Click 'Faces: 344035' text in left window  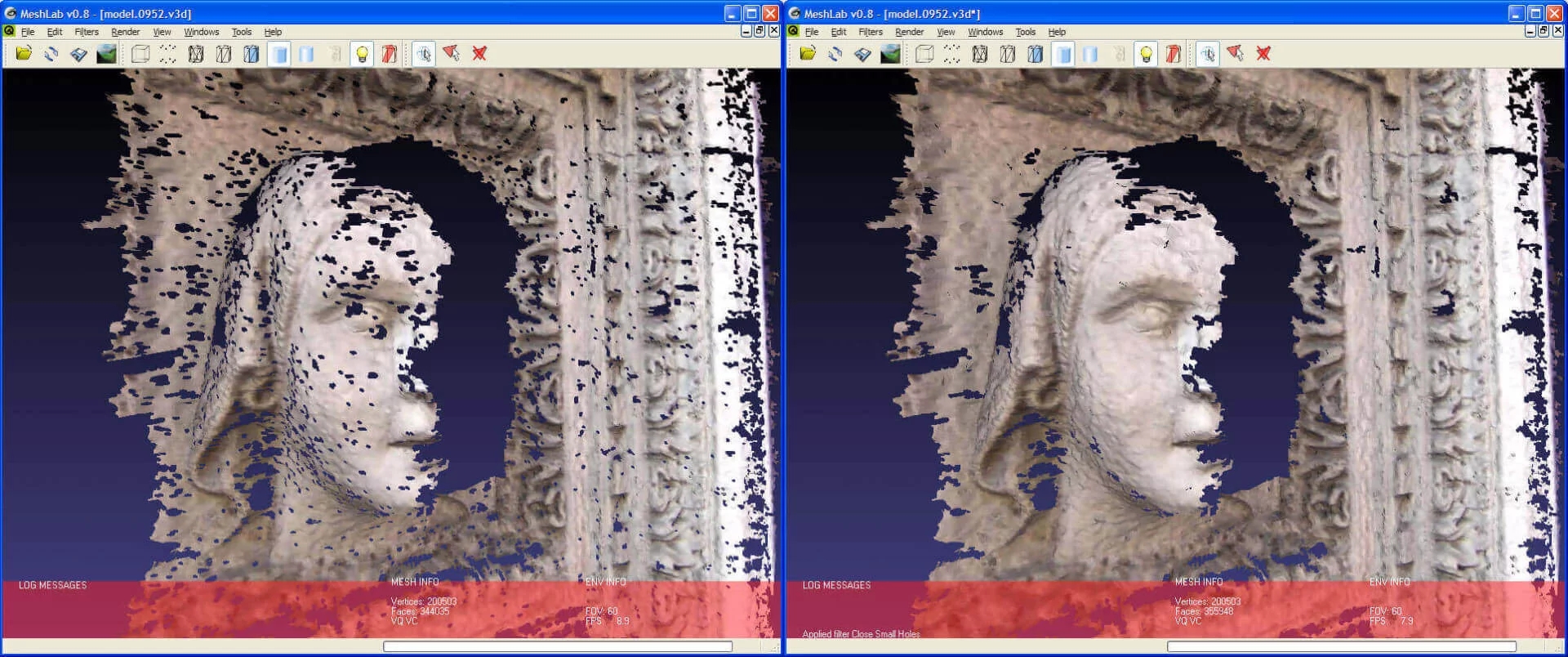pyautogui.click(x=420, y=611)
